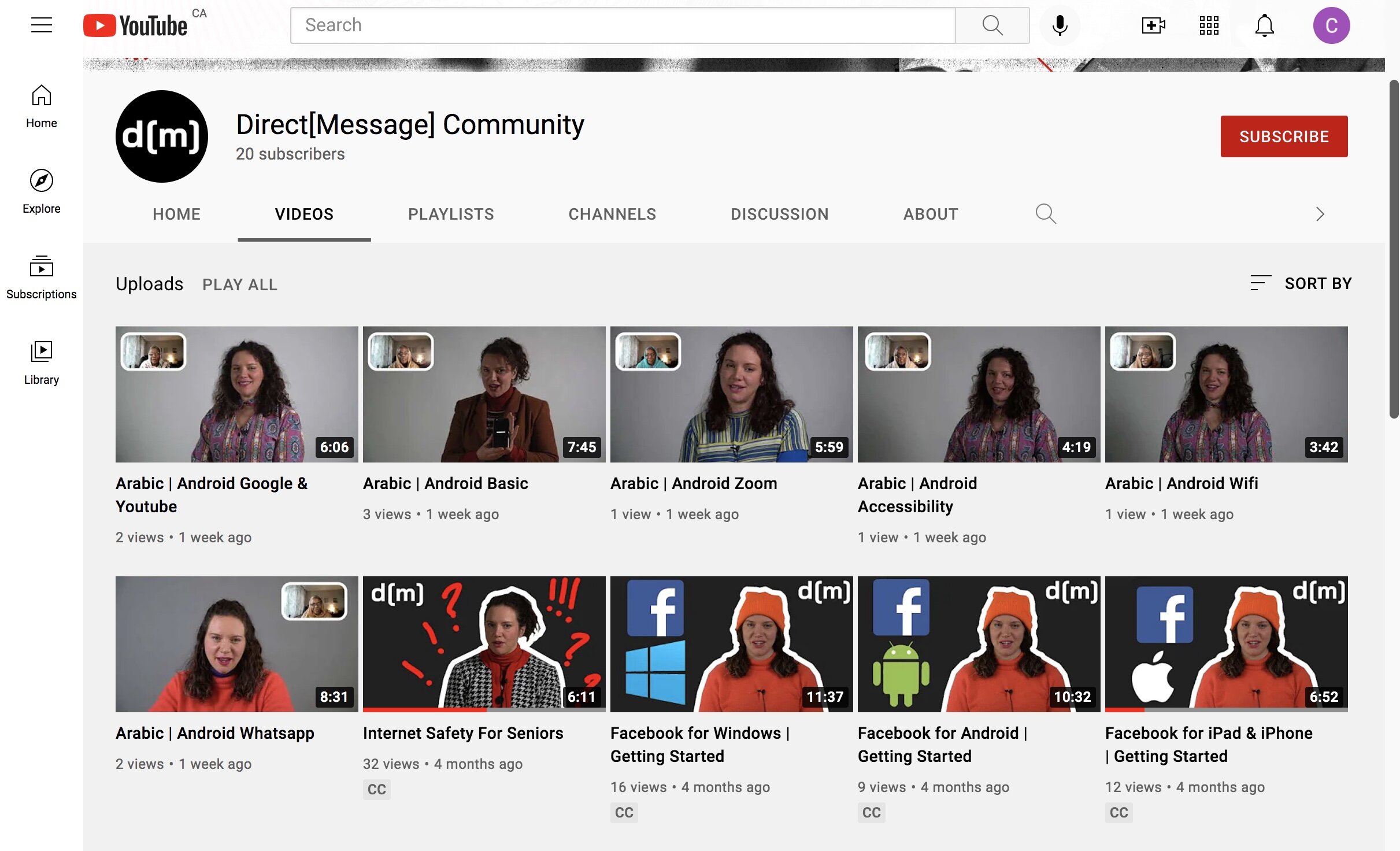The height and width of the screenshot is (851, 1400).
Task: Click the d(m) channel avatar
Action: point(161,136)
